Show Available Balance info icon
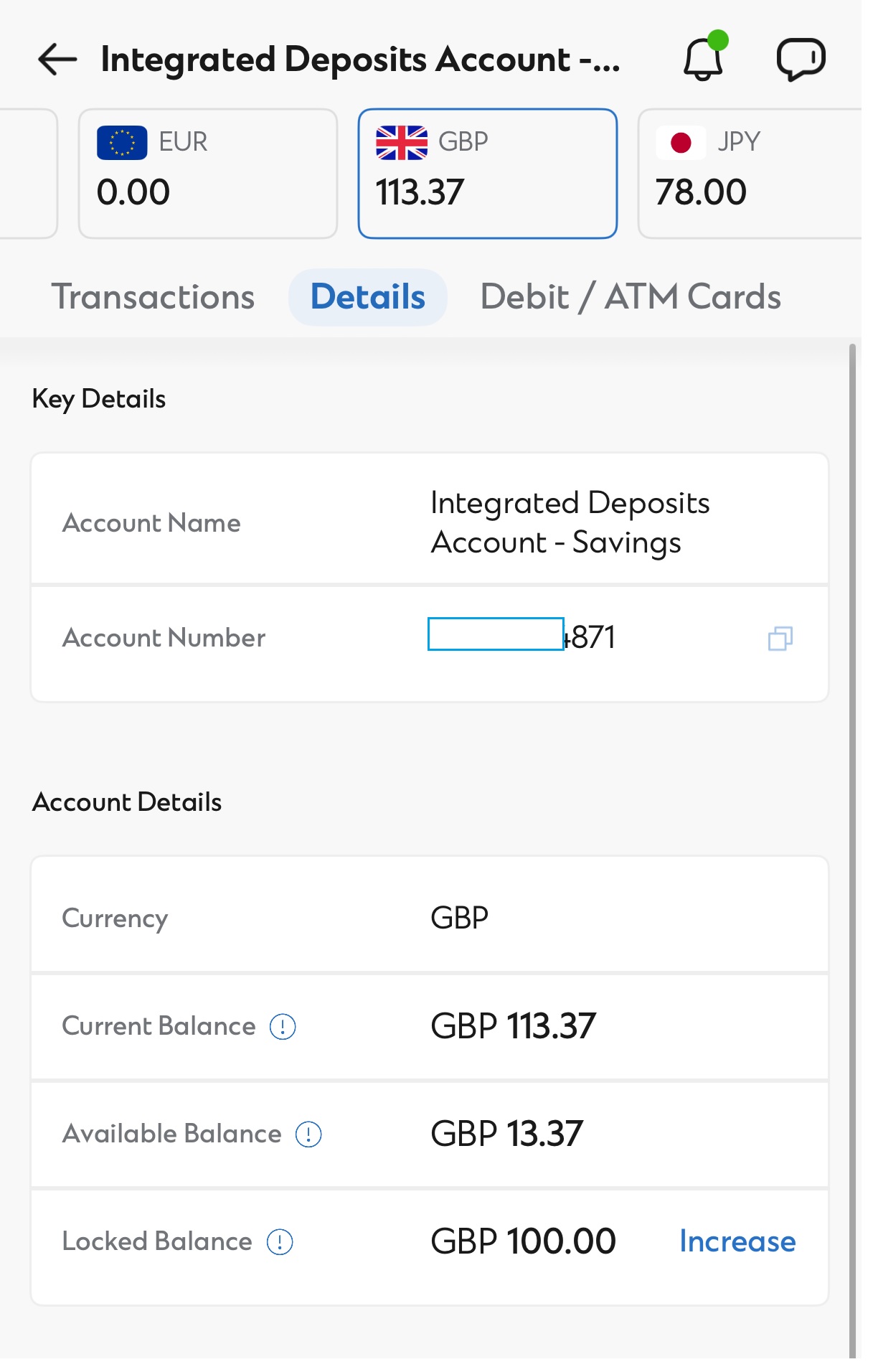Screen dimensions: 878x1372 [x=308, y=1134]
